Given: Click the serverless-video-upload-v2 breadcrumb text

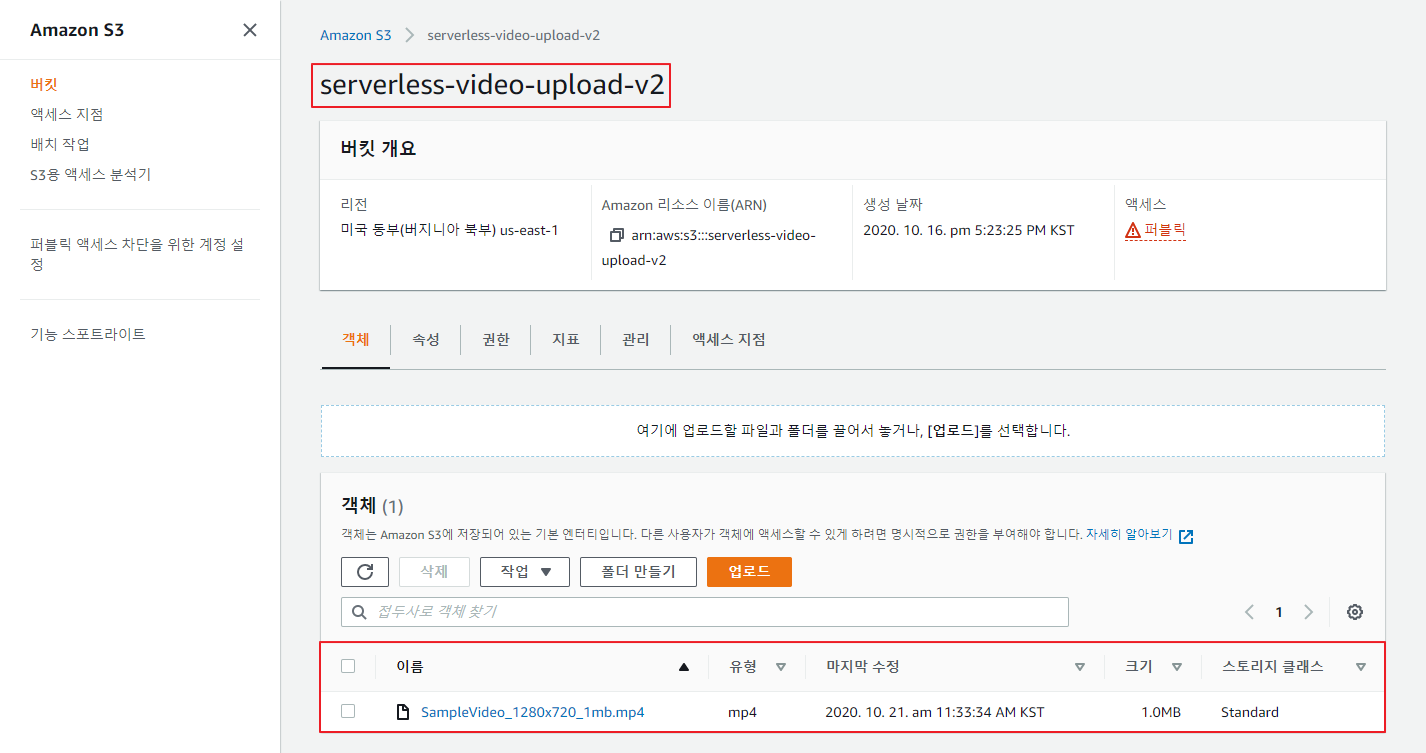Looking at the screenshot, I should [514, 35].
